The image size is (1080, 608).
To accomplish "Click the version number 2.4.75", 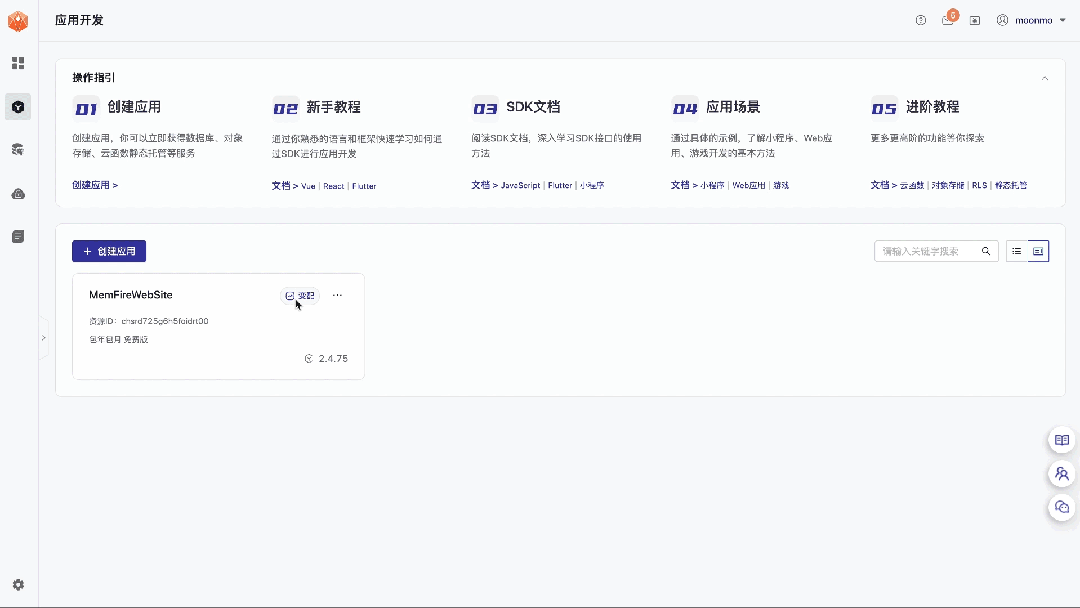I will coord(333,359).
